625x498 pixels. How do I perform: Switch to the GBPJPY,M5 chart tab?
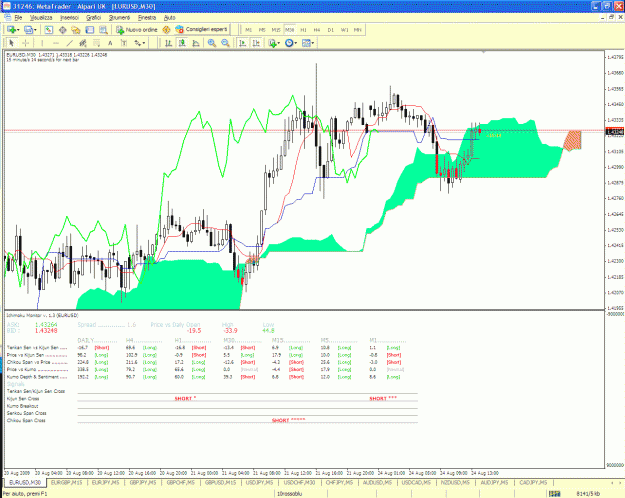143,482
